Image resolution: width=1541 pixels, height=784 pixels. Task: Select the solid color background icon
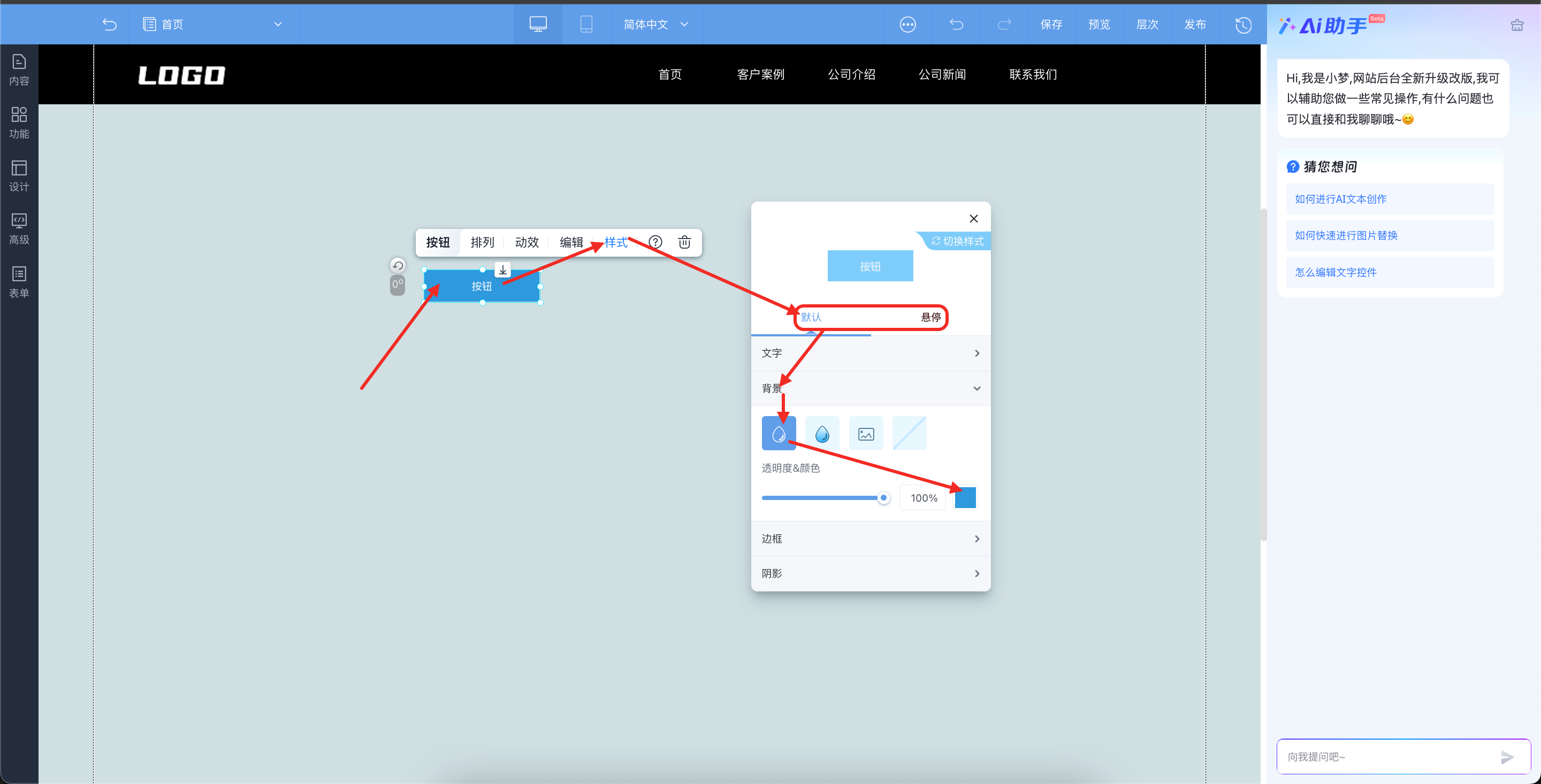(x=779, y=434)
